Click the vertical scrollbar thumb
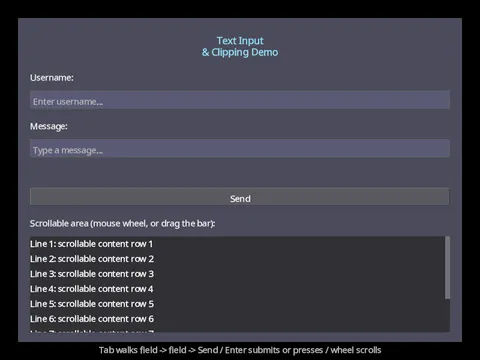 click(447, 268)
